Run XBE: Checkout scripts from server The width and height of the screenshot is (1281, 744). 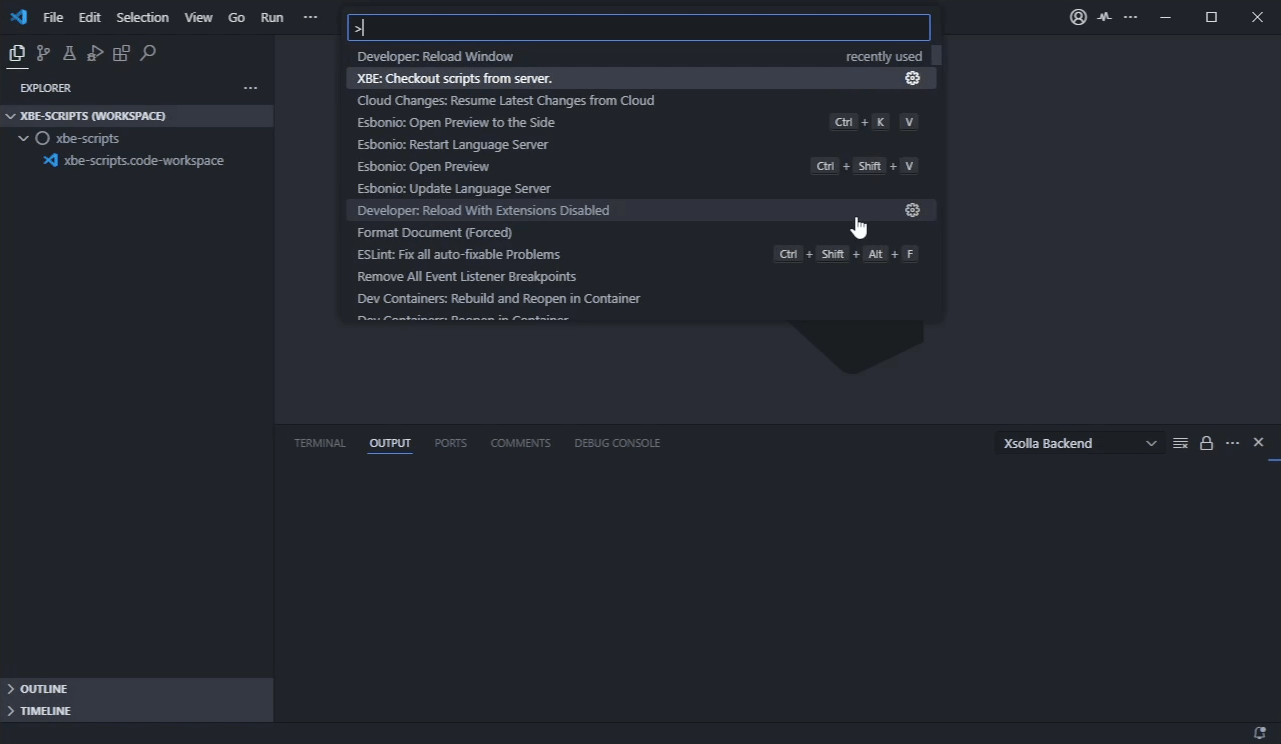coord(641,78)
